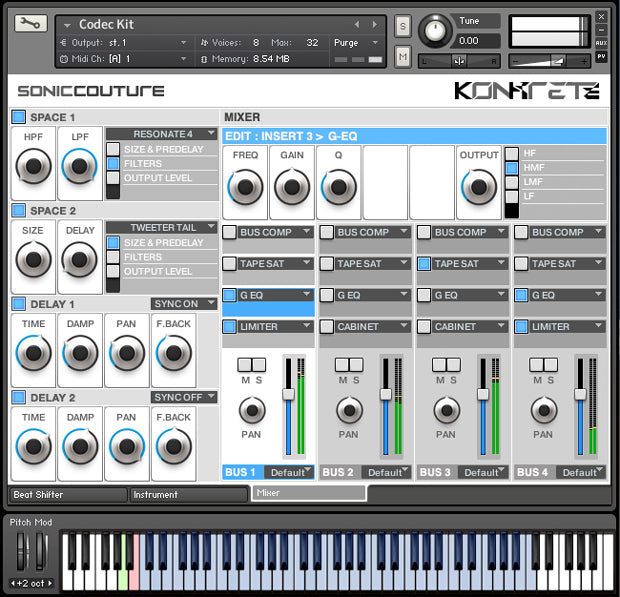Open Bus 2 G EQ dropdown arrow

404,294
